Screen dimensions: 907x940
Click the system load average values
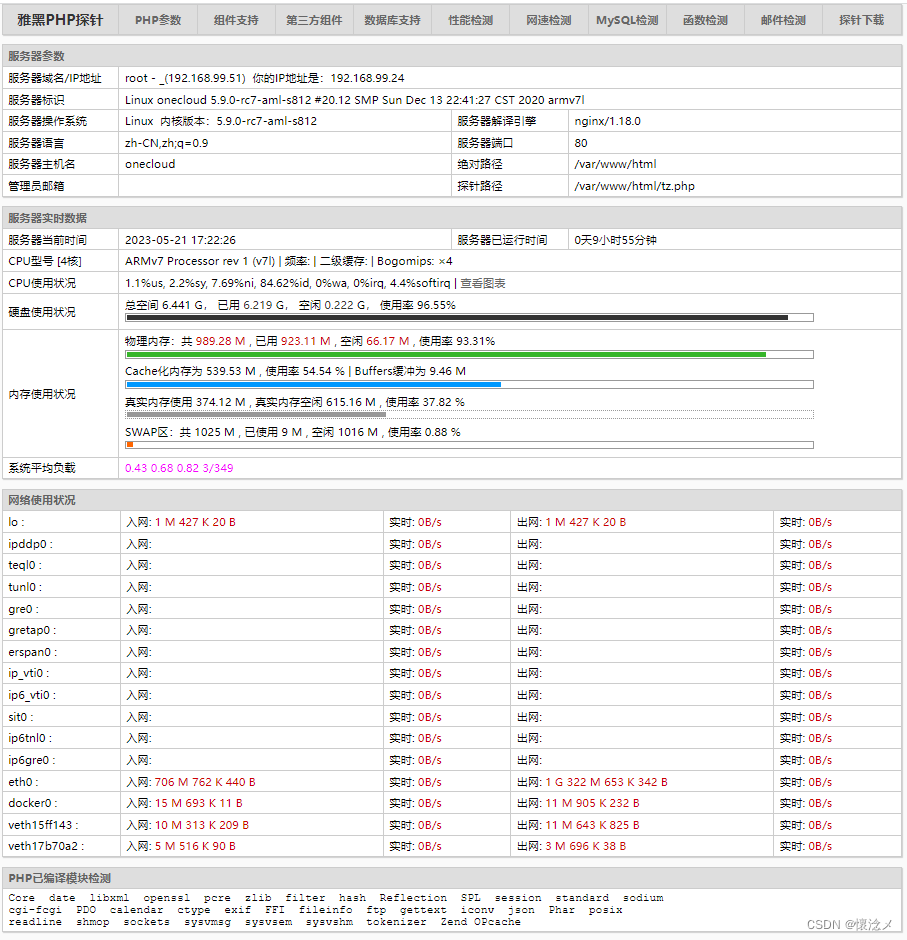click(179, 468)
